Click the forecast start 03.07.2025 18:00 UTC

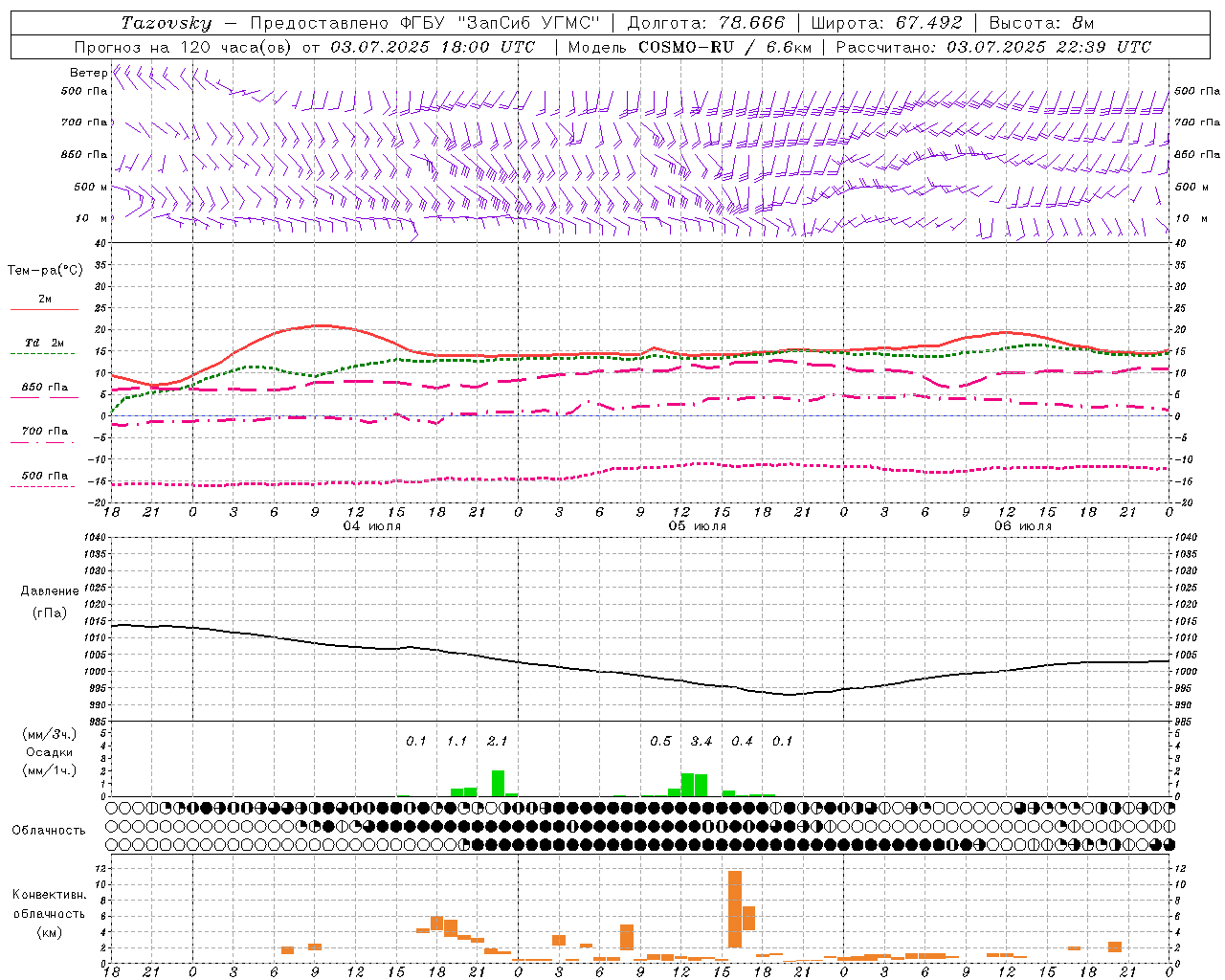click(433, 47)
